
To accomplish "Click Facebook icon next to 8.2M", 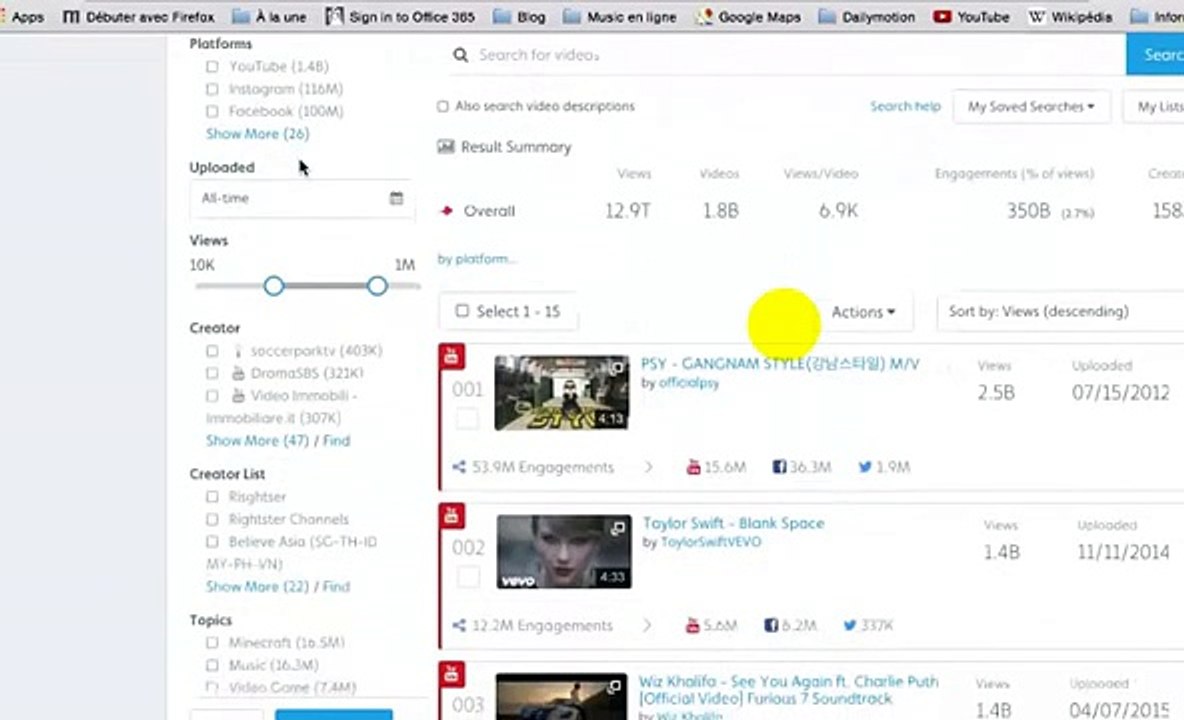I will tap(771, 626).
